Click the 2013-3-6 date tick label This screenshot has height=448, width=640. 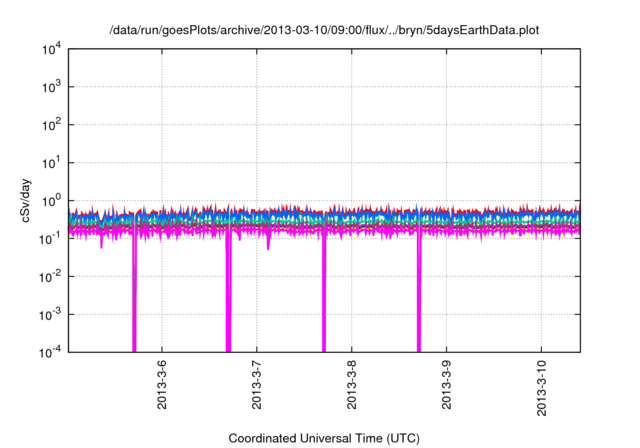162,384
